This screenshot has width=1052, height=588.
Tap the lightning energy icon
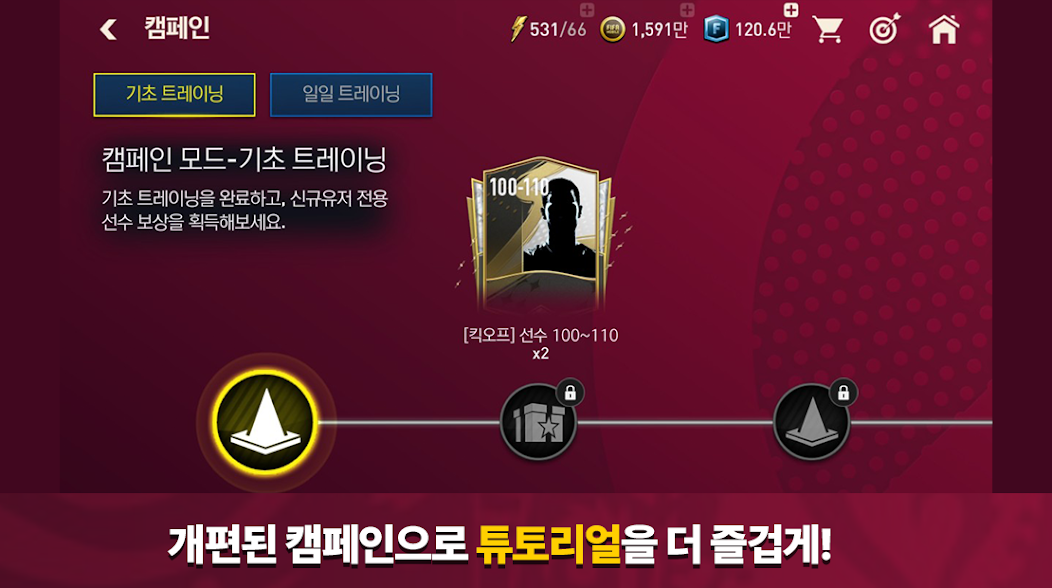tap(517, 29)
